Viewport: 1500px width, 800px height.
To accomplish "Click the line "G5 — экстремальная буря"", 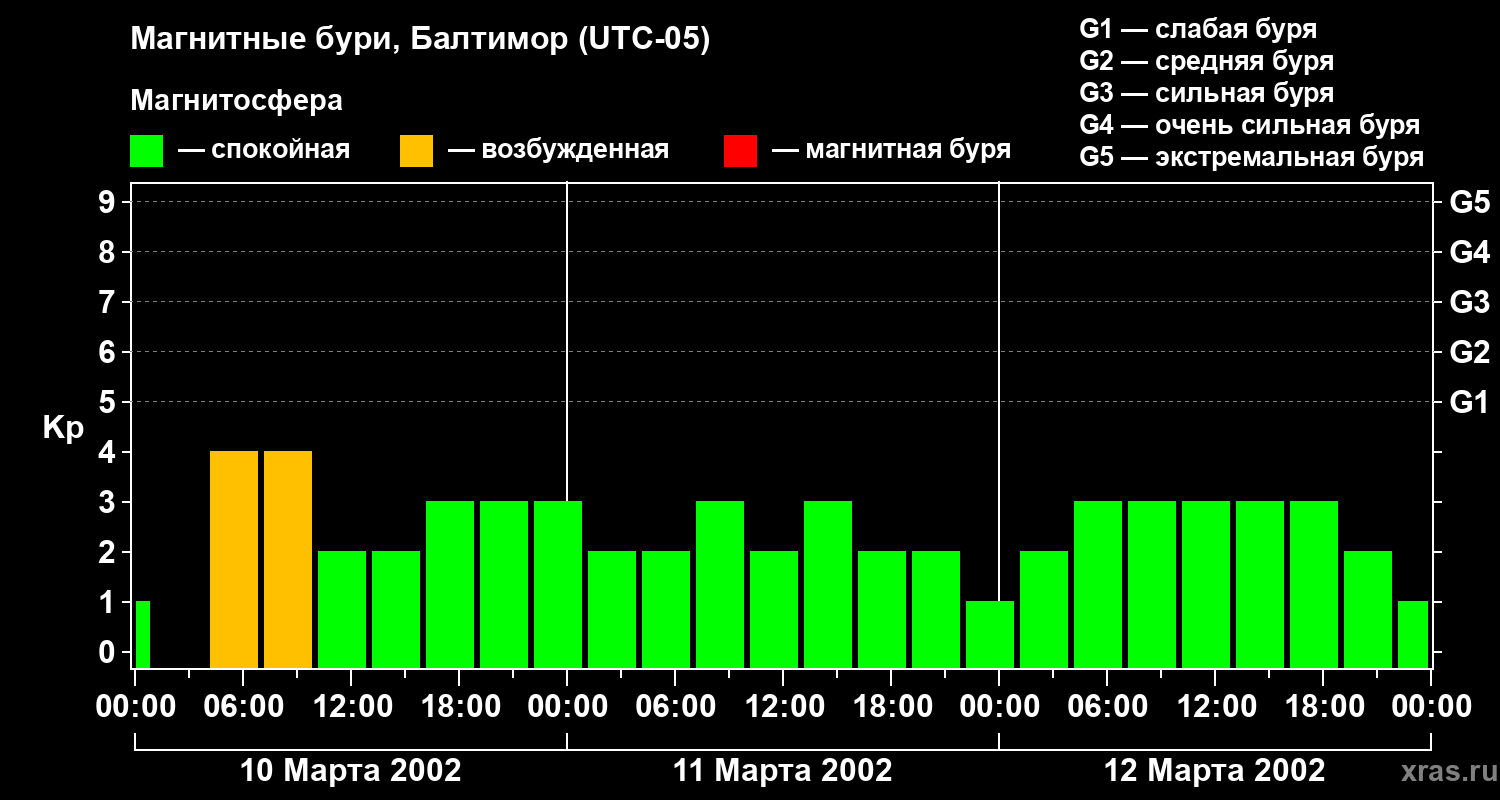I will pyautogui.click(x=1252, y=157).
